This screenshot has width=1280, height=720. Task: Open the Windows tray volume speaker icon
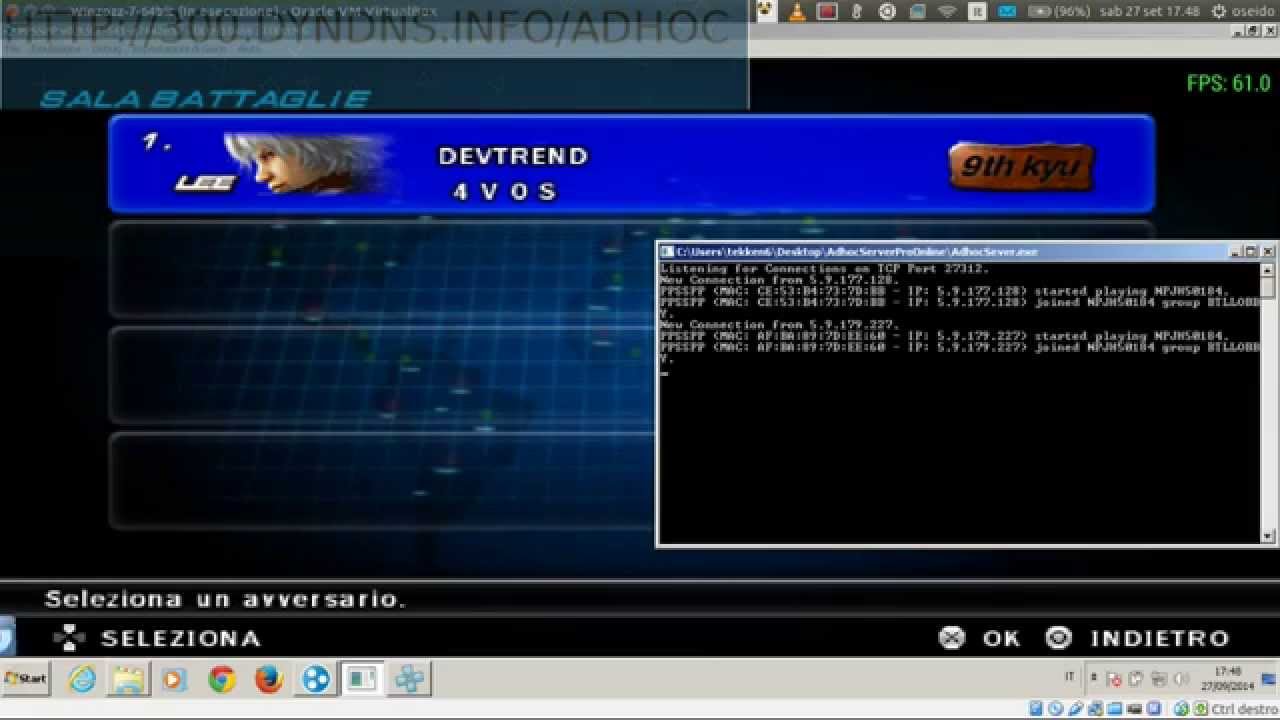(x=1181, y=679)
